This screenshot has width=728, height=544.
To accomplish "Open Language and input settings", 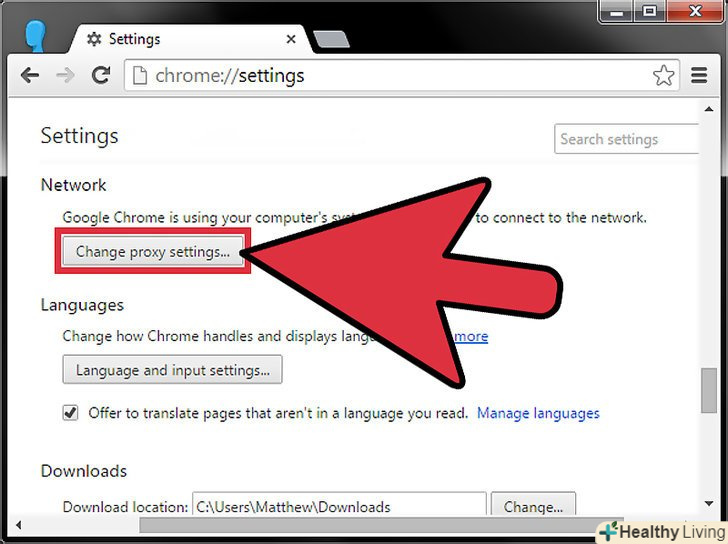I will [x=172, y=370].
